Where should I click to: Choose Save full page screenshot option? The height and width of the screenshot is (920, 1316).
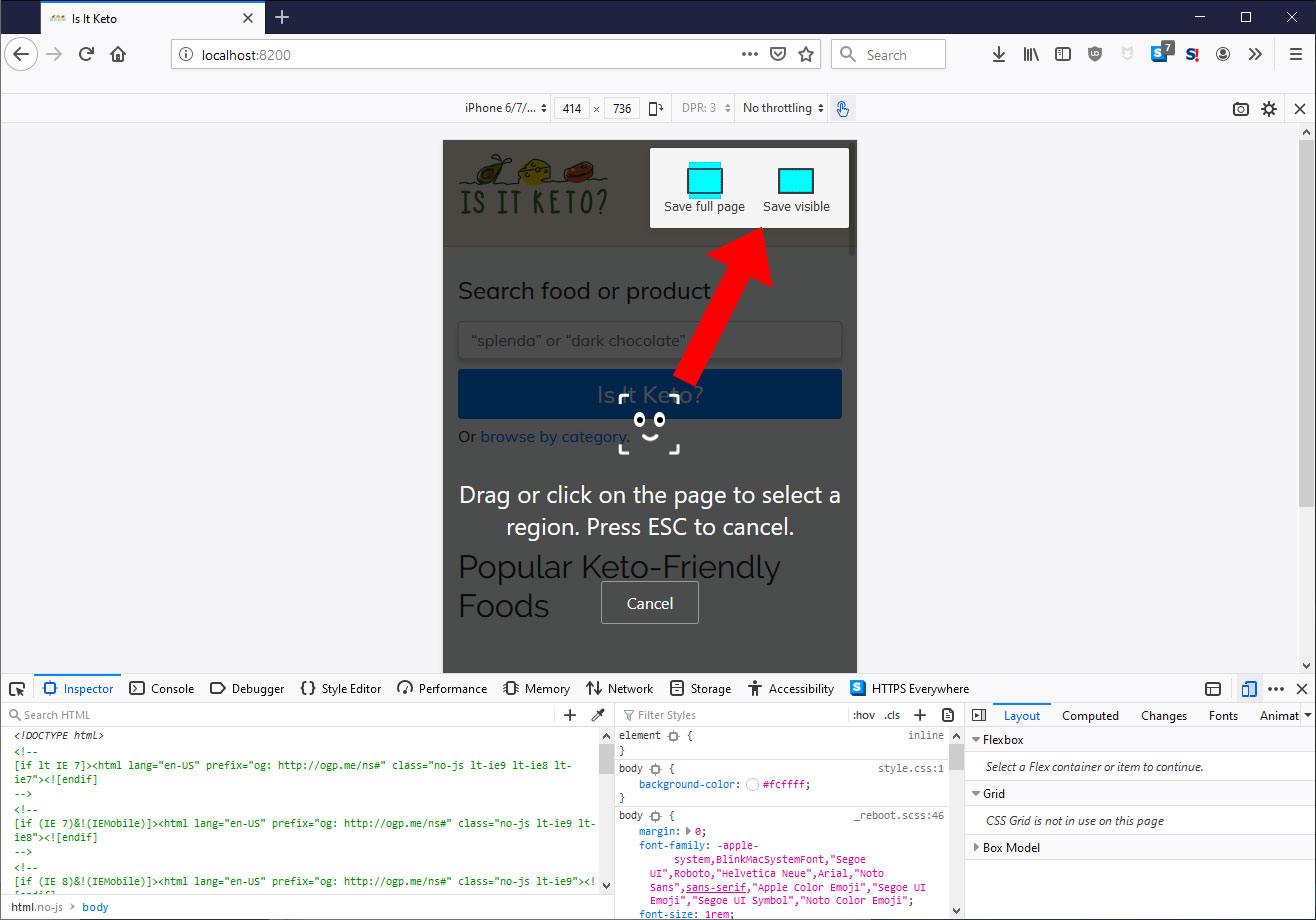(704, 189)
